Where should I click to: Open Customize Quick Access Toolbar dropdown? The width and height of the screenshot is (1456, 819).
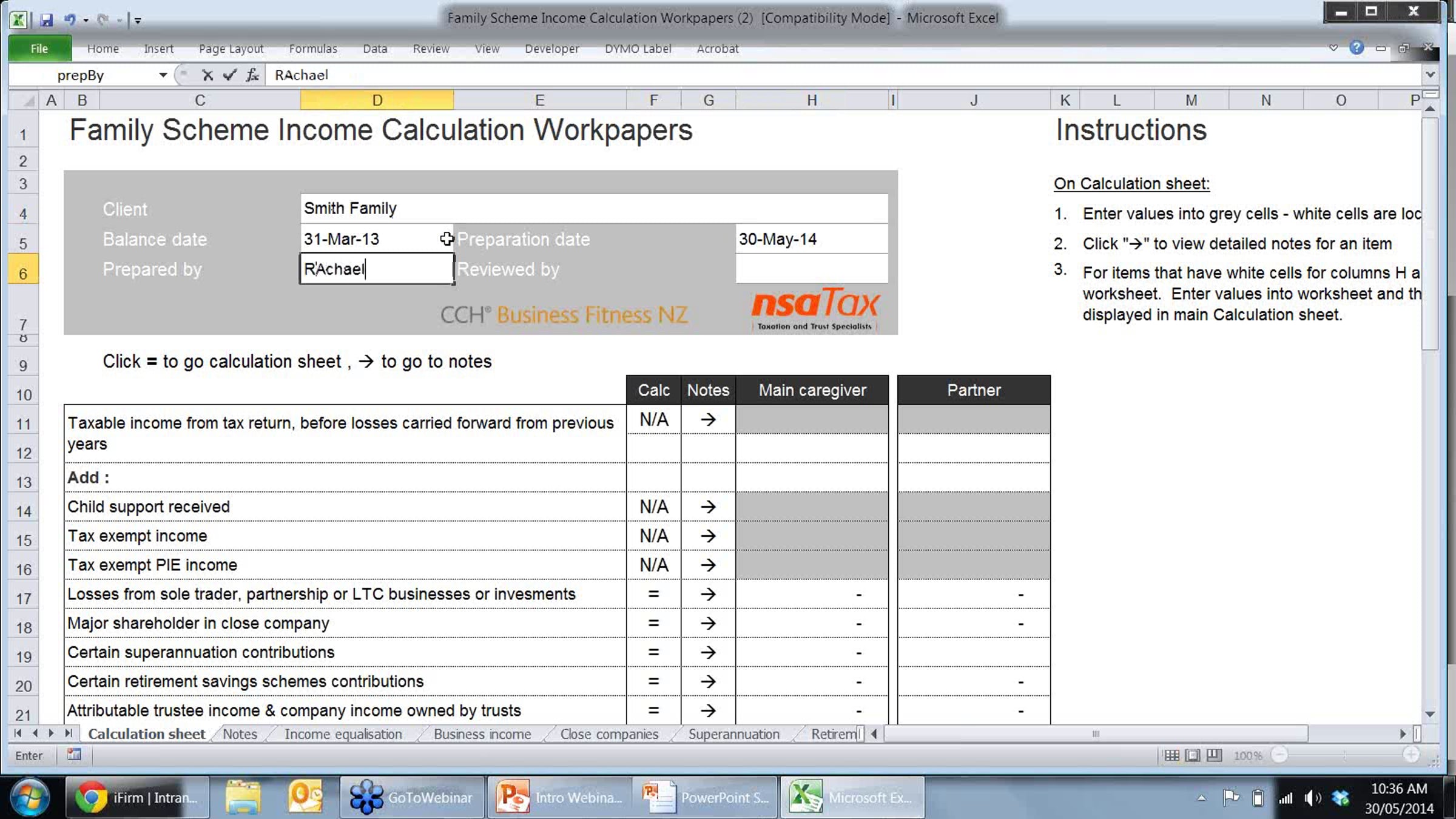click(138, 21)
